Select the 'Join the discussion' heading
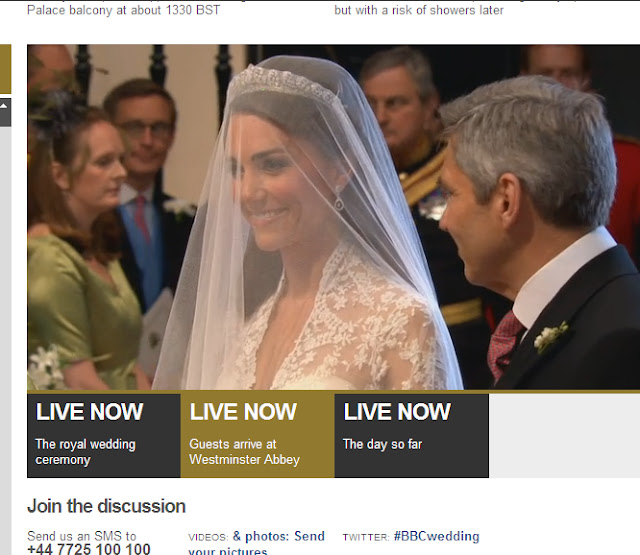 (x=106, y=506)
